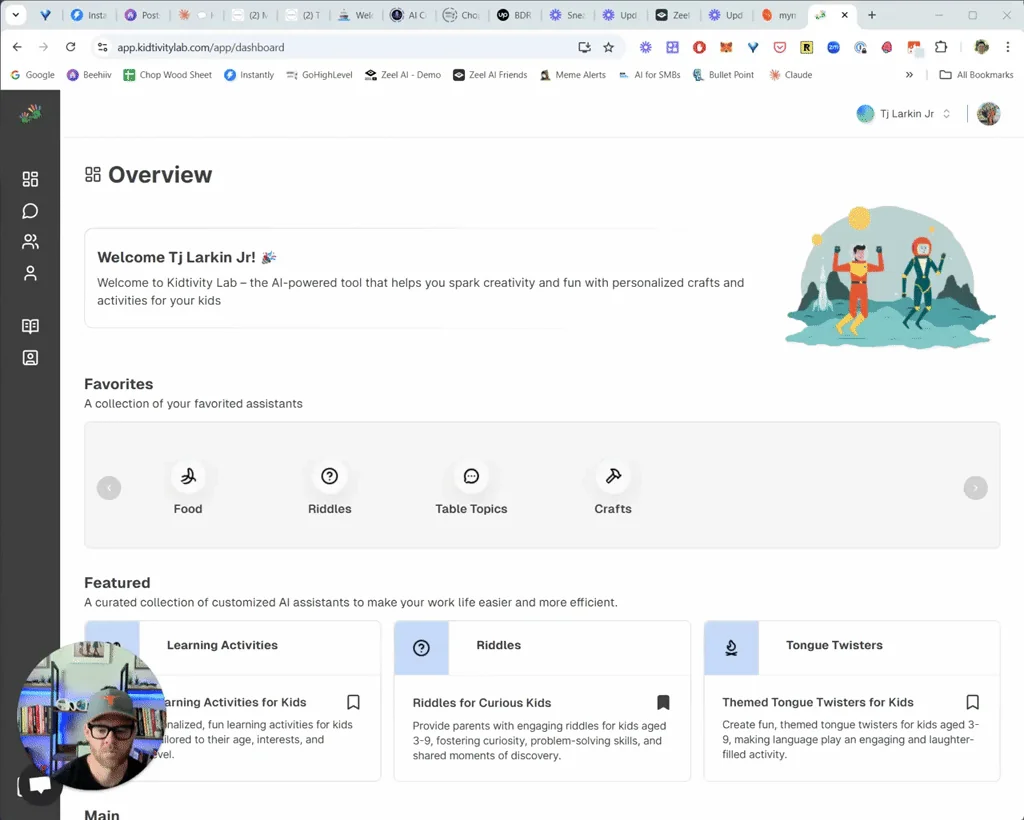Click the user avatar in top right
Screen dimensions: 1024x820
click(988, 114)
